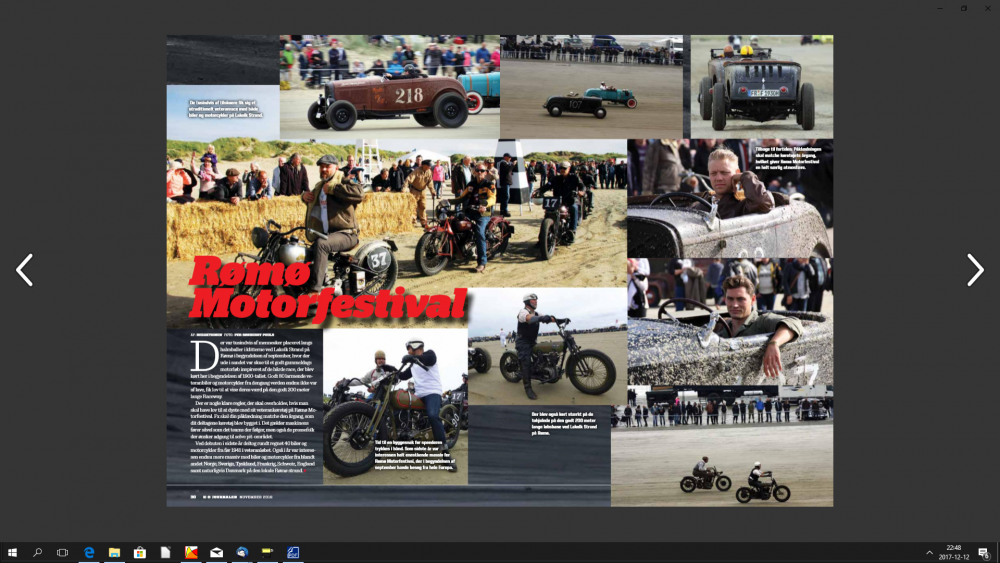Open File Explorer from the taskbar
Image resolution: width=1000 pixels, height=563 pixels.
pyautogui.click(x=114, y=552)
